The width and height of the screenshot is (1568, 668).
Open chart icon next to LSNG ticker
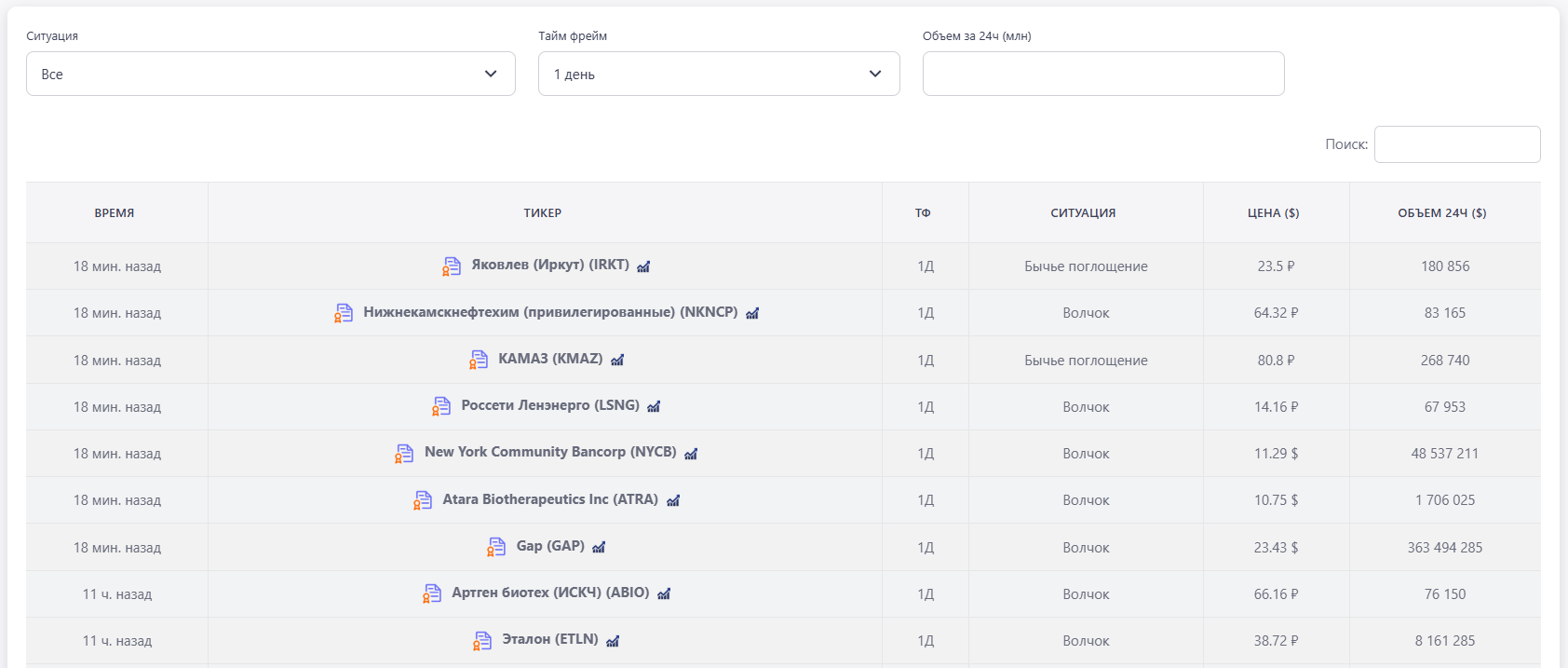click(654, 406)
